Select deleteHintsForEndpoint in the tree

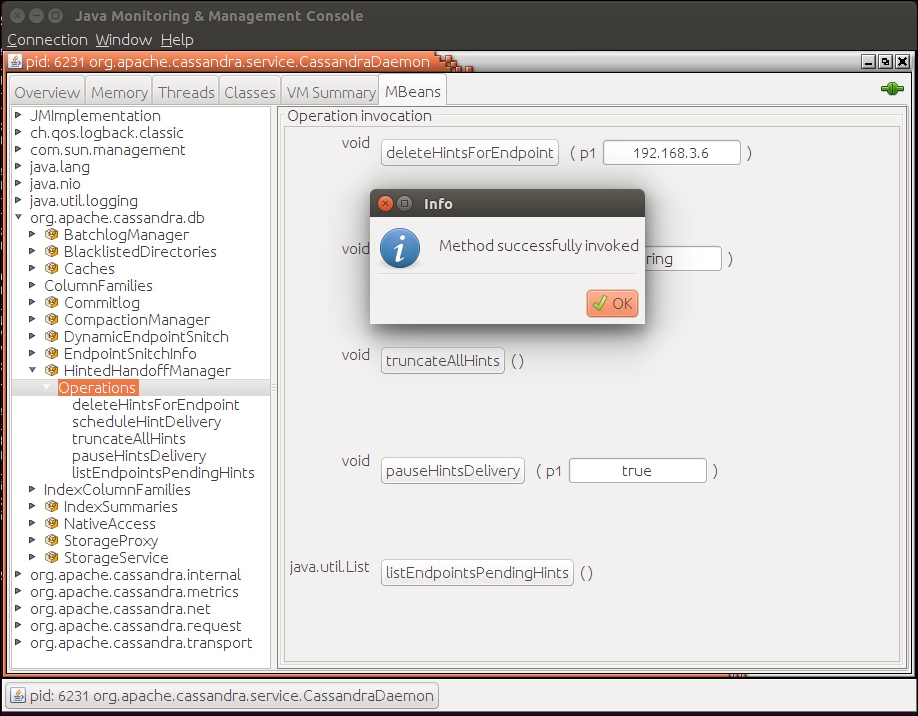click(156, 405)
